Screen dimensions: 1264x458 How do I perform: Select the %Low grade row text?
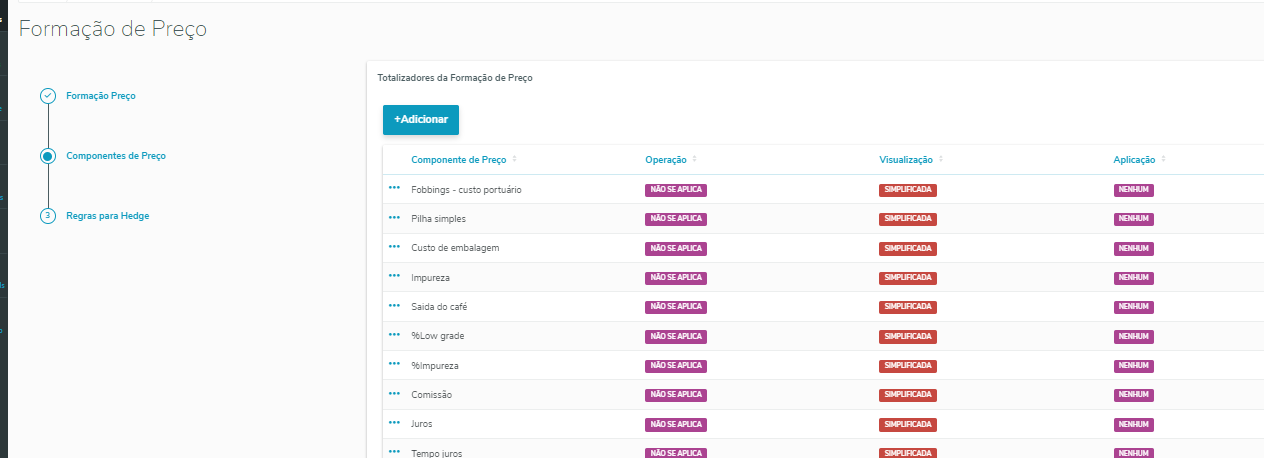pyautogui.click(x=438, y=335)
